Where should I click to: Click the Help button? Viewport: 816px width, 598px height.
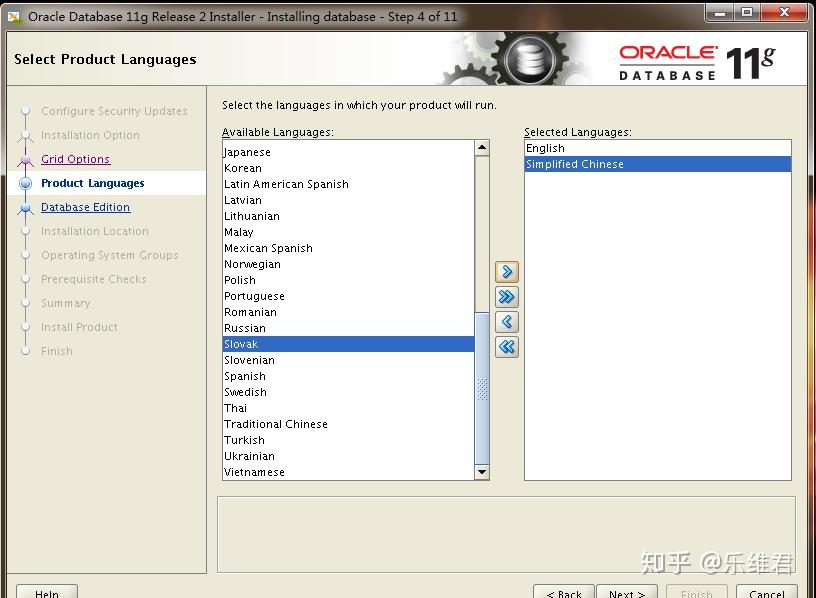pos(47,592)
